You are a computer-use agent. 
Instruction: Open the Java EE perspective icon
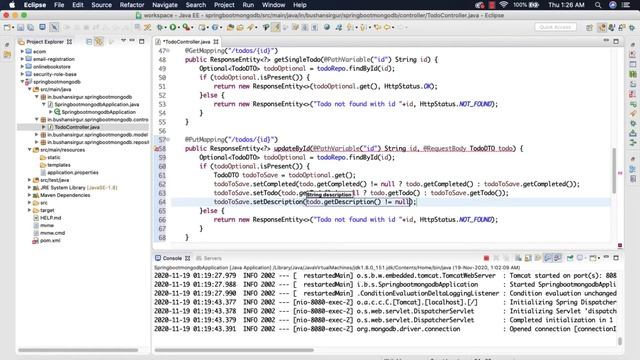(x=602, y=27)
